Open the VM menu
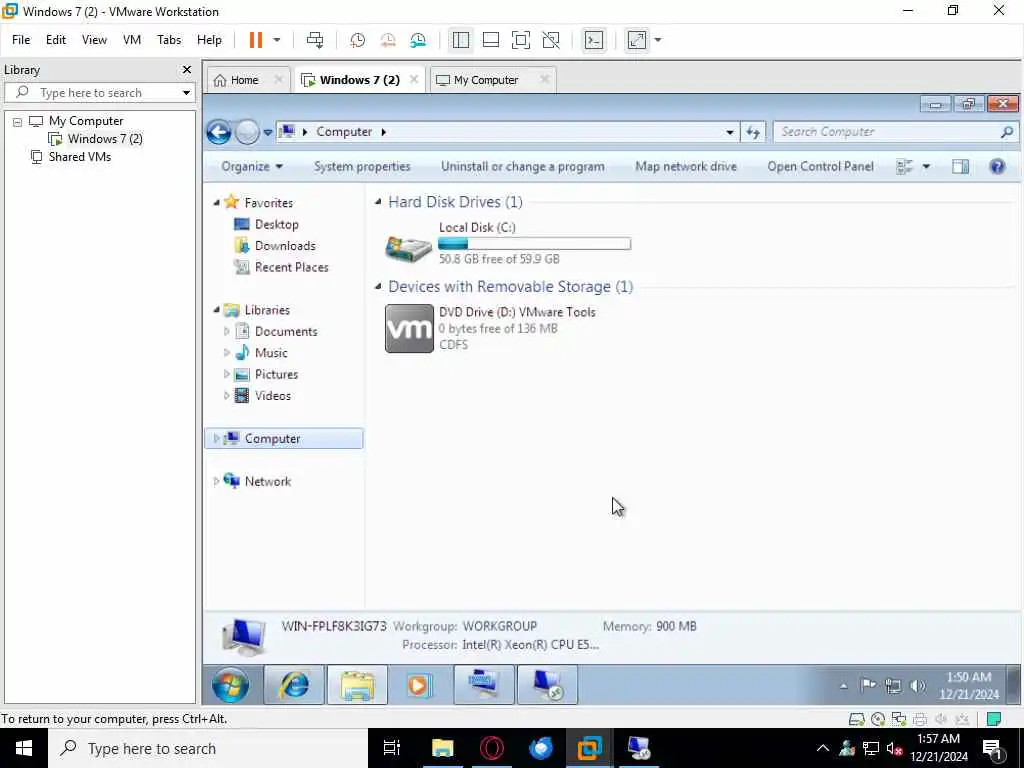This screenshot has width=1024, height=768. pyautogui.click(x=132, y=40)
